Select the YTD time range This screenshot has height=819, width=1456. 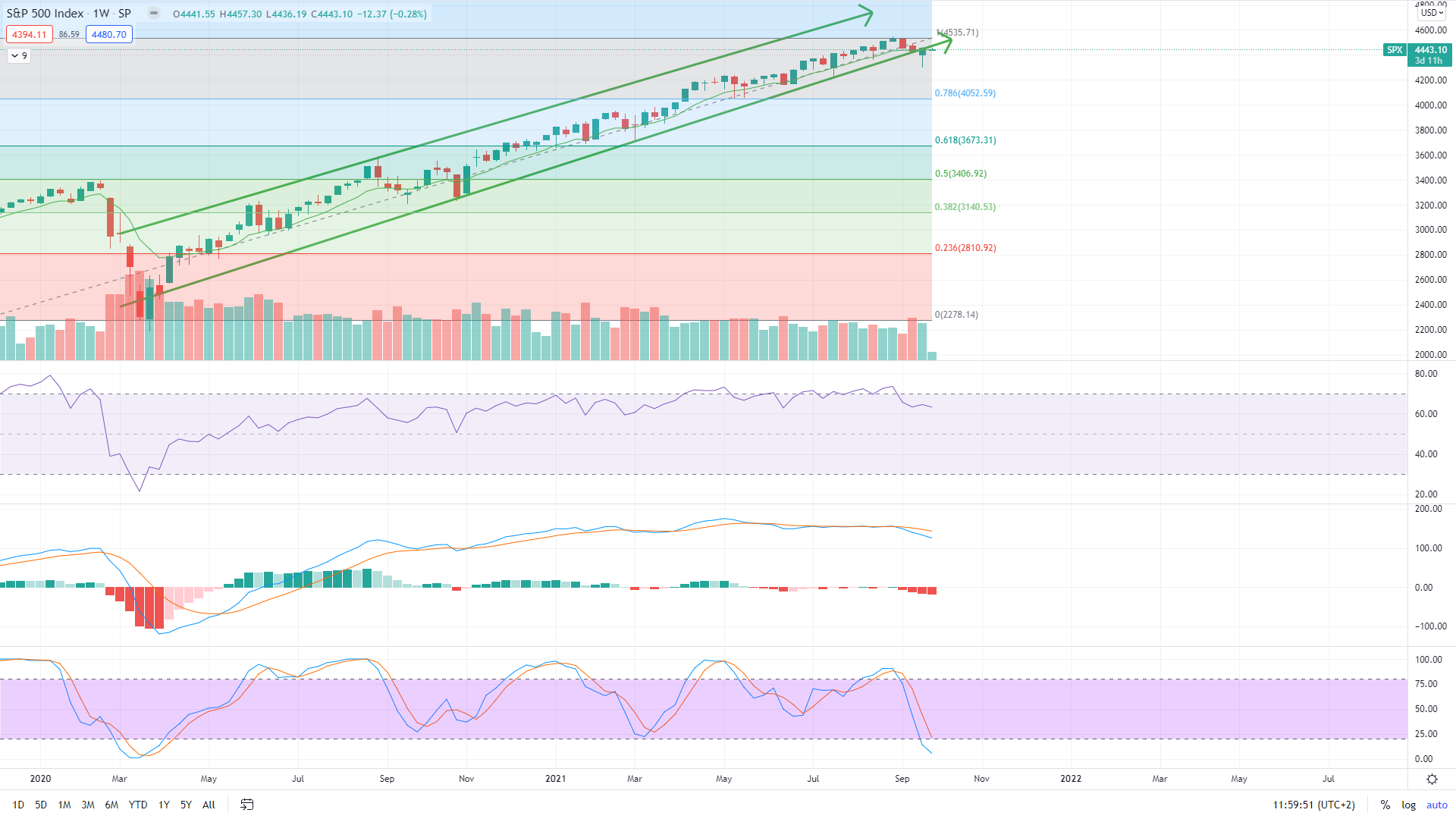(x=138, y=805)
